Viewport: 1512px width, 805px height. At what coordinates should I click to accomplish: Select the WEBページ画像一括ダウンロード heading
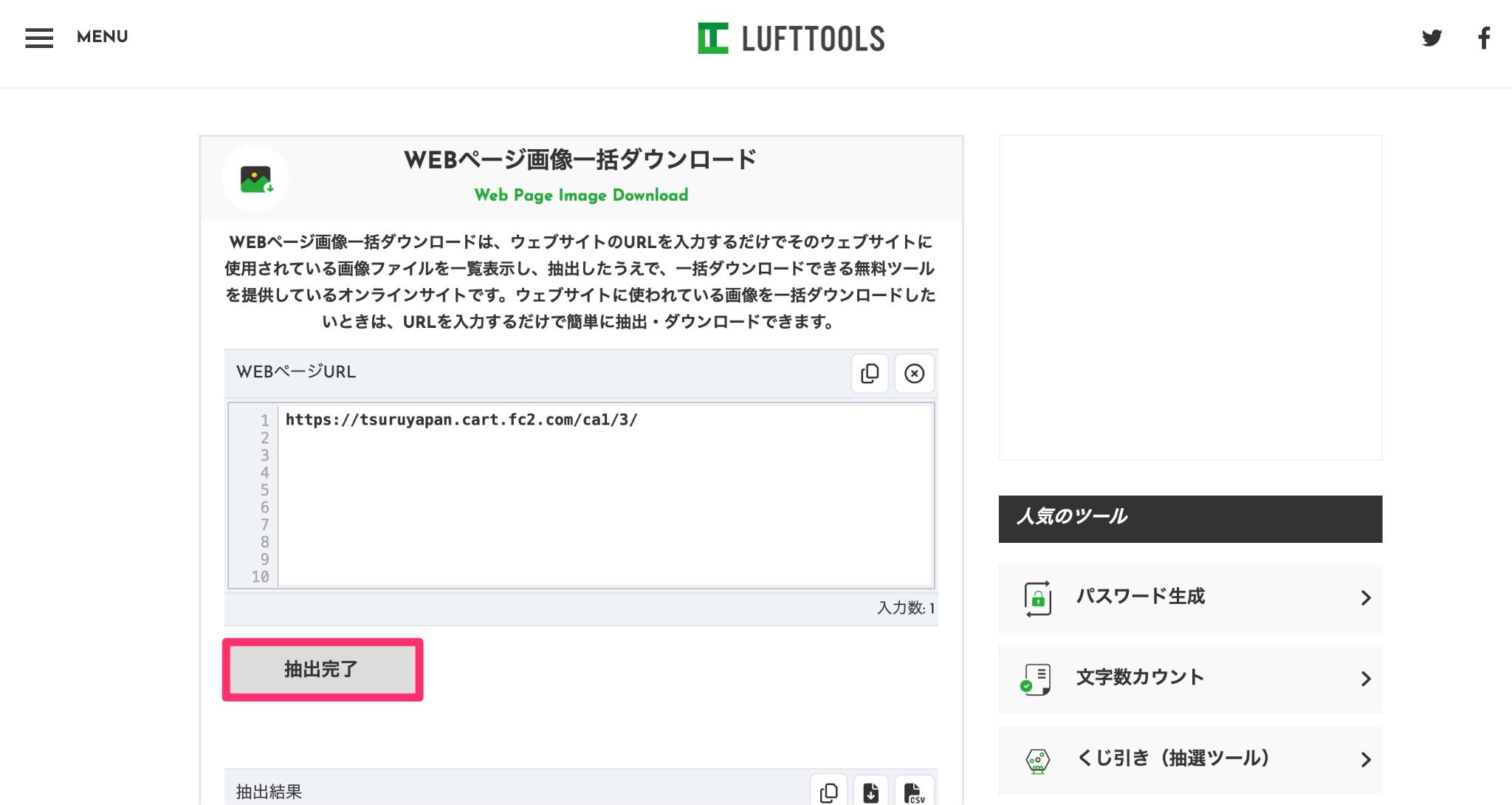tap(580, 160)
